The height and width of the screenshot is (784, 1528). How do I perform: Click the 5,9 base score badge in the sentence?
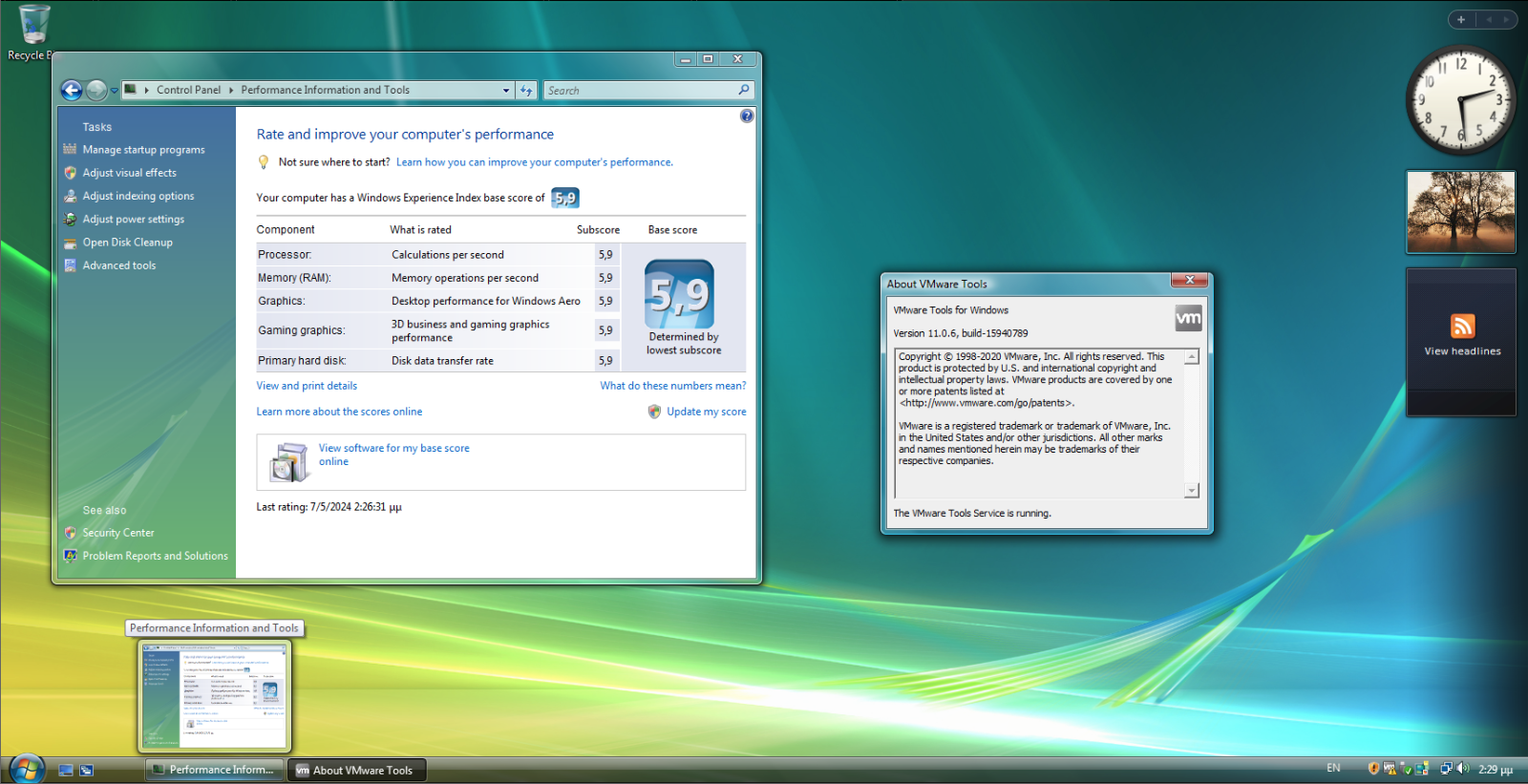(x=565, y=198)
